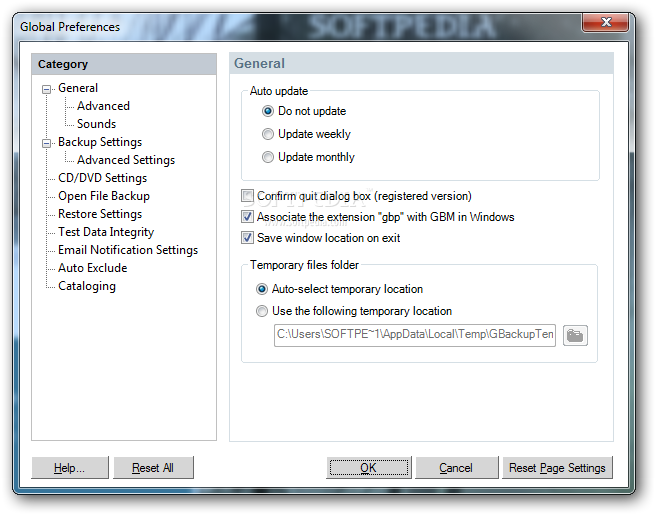
Task: Select Email Notification Settings in tree
Action: coord(128,250)
